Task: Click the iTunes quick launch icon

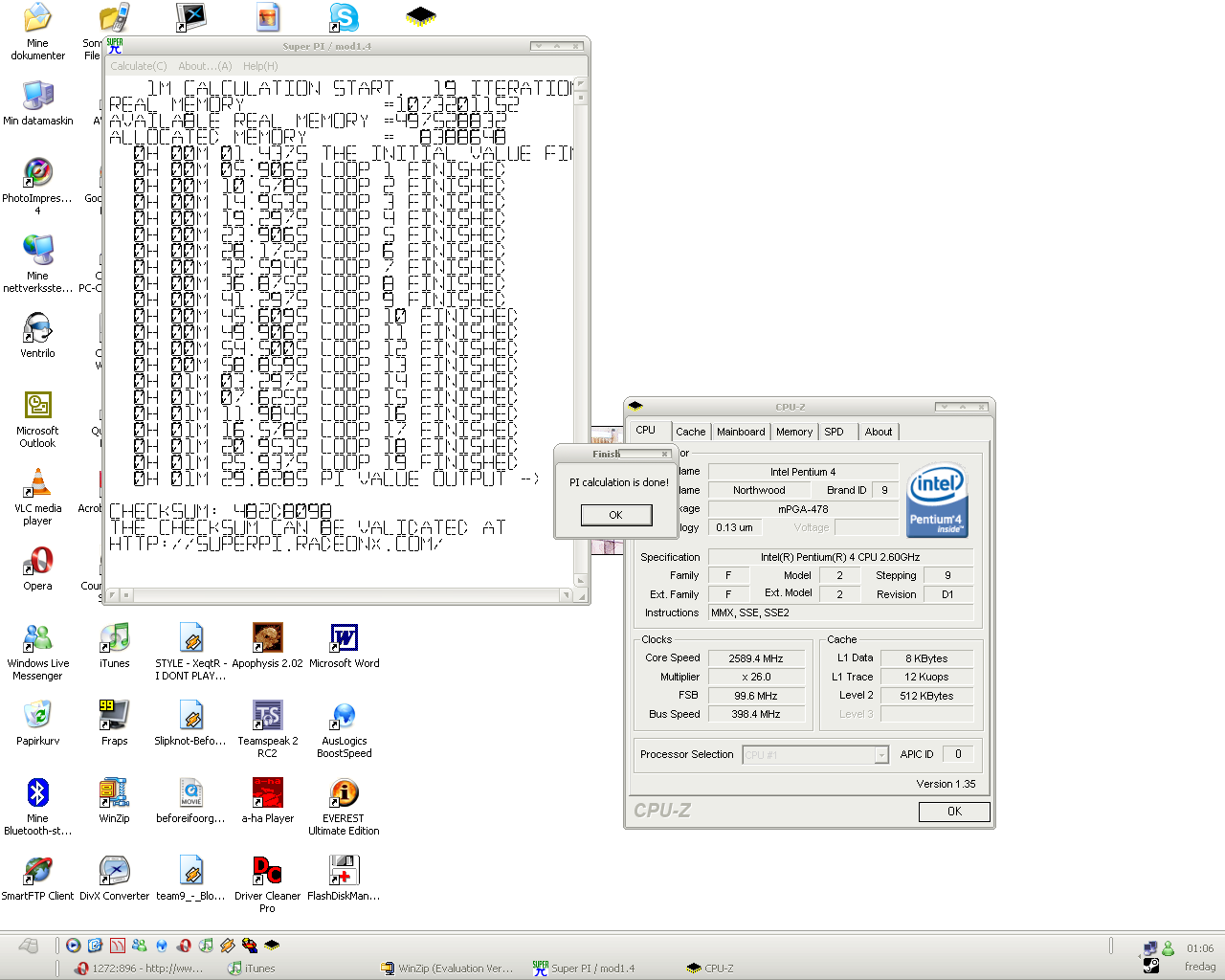Action: [206, 946]
